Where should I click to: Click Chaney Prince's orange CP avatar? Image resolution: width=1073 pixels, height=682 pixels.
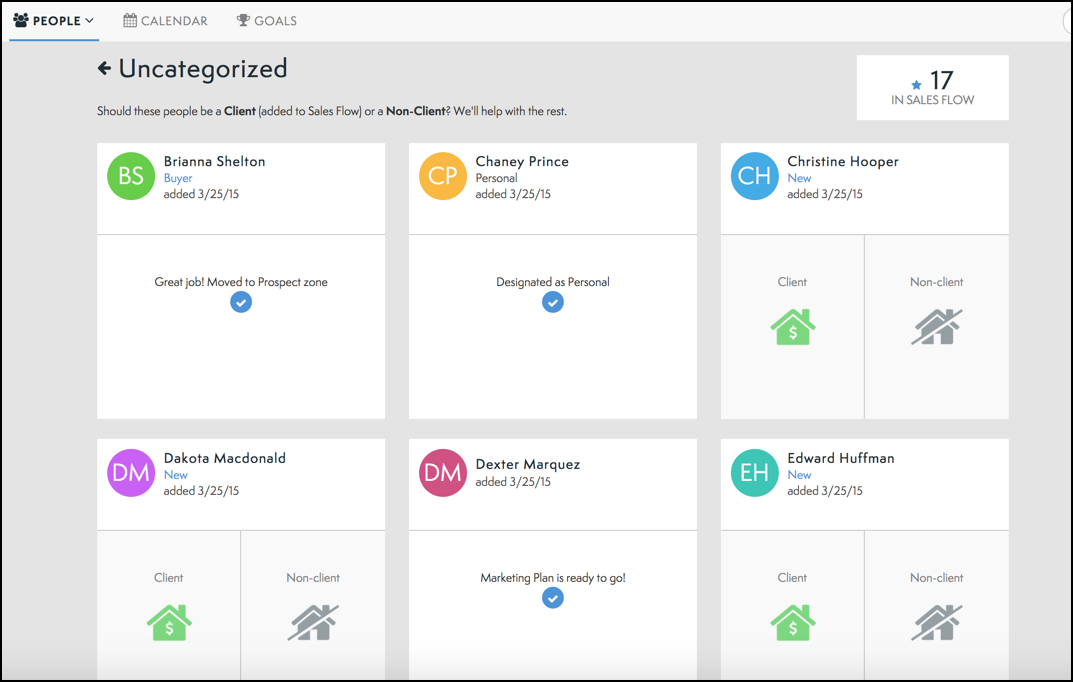(x=443, y=176)
